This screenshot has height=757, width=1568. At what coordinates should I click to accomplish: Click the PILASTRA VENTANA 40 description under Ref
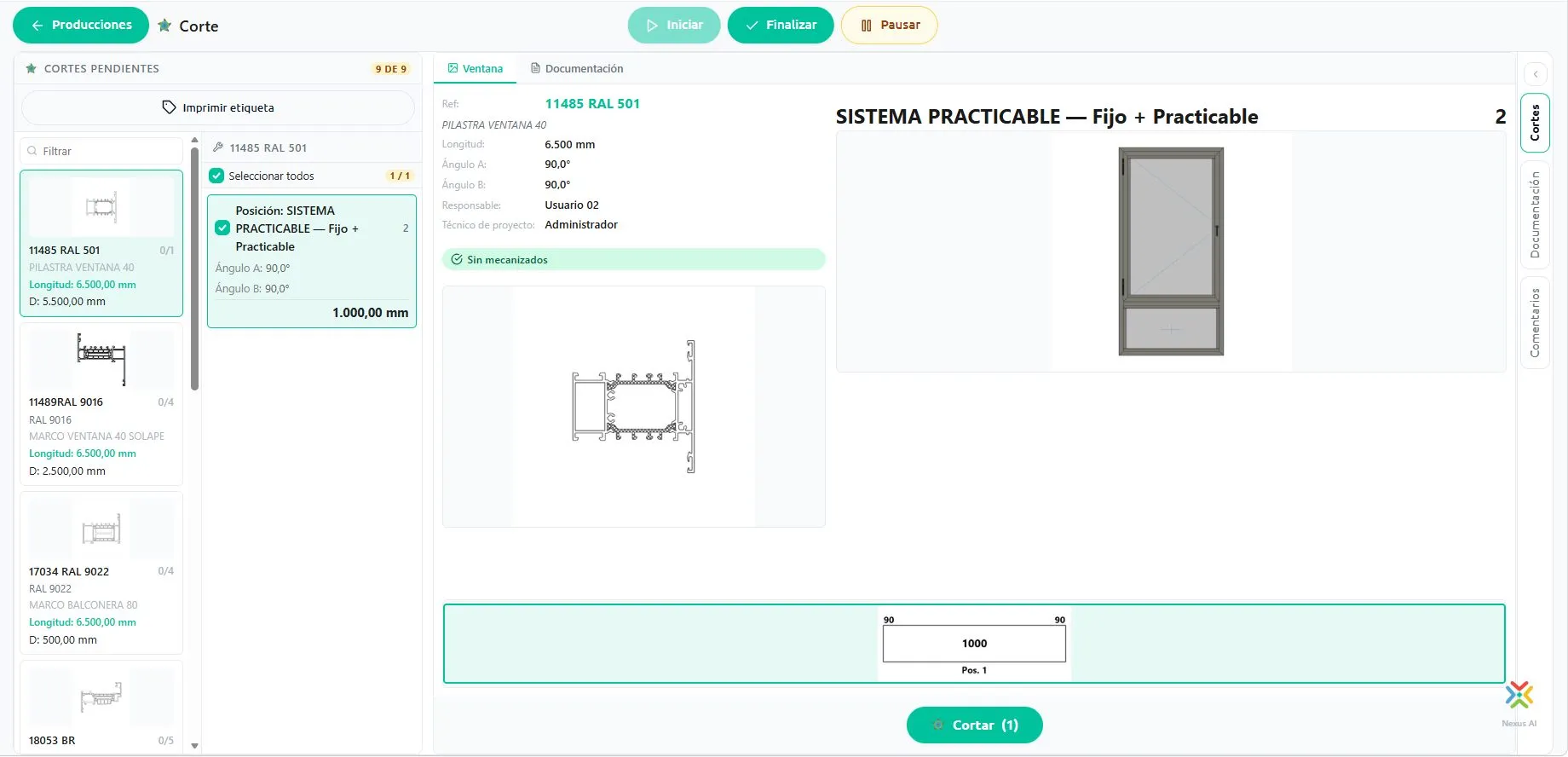(494, 125)
